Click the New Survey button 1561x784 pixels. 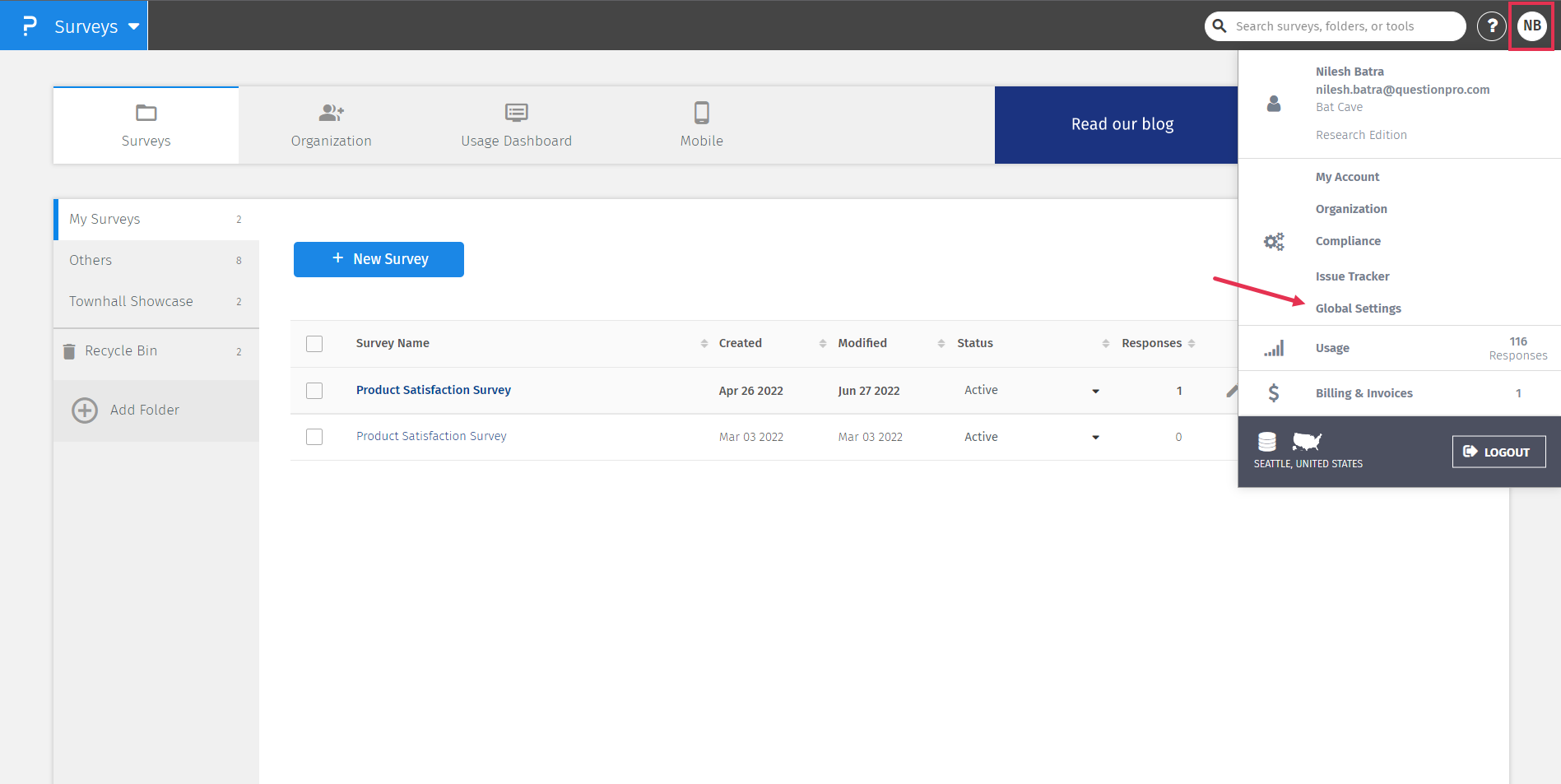[x=379, y=259]
